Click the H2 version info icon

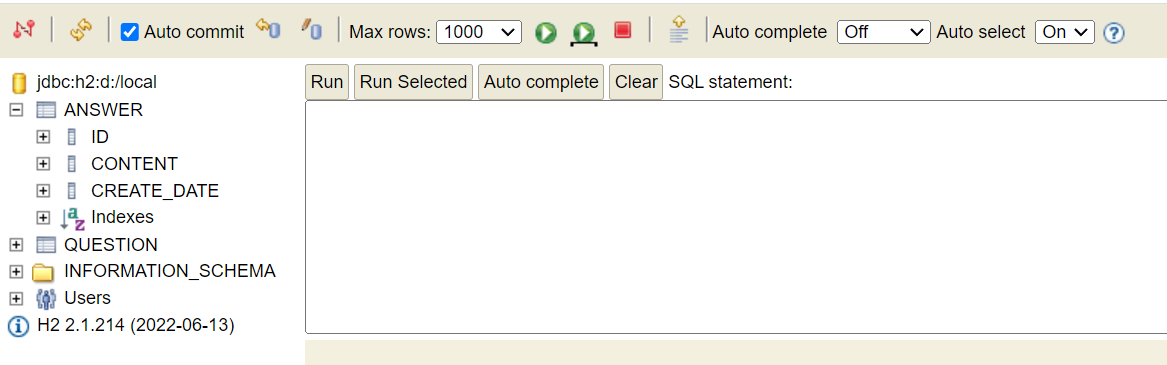[19, 326]
